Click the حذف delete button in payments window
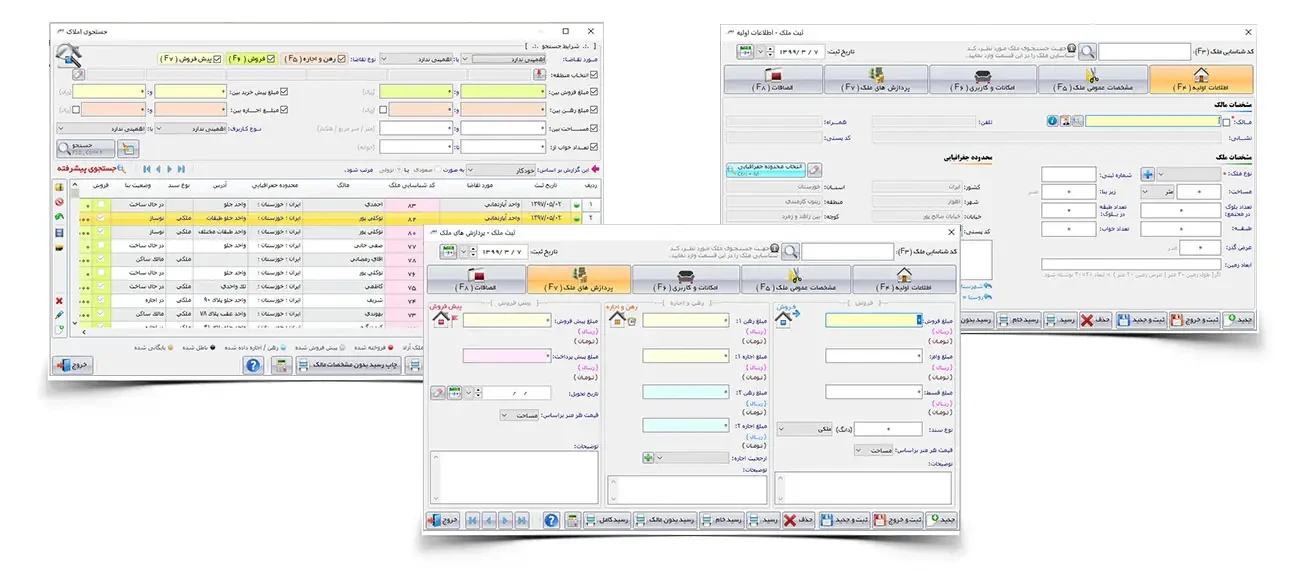 click(x=798, y=521)
